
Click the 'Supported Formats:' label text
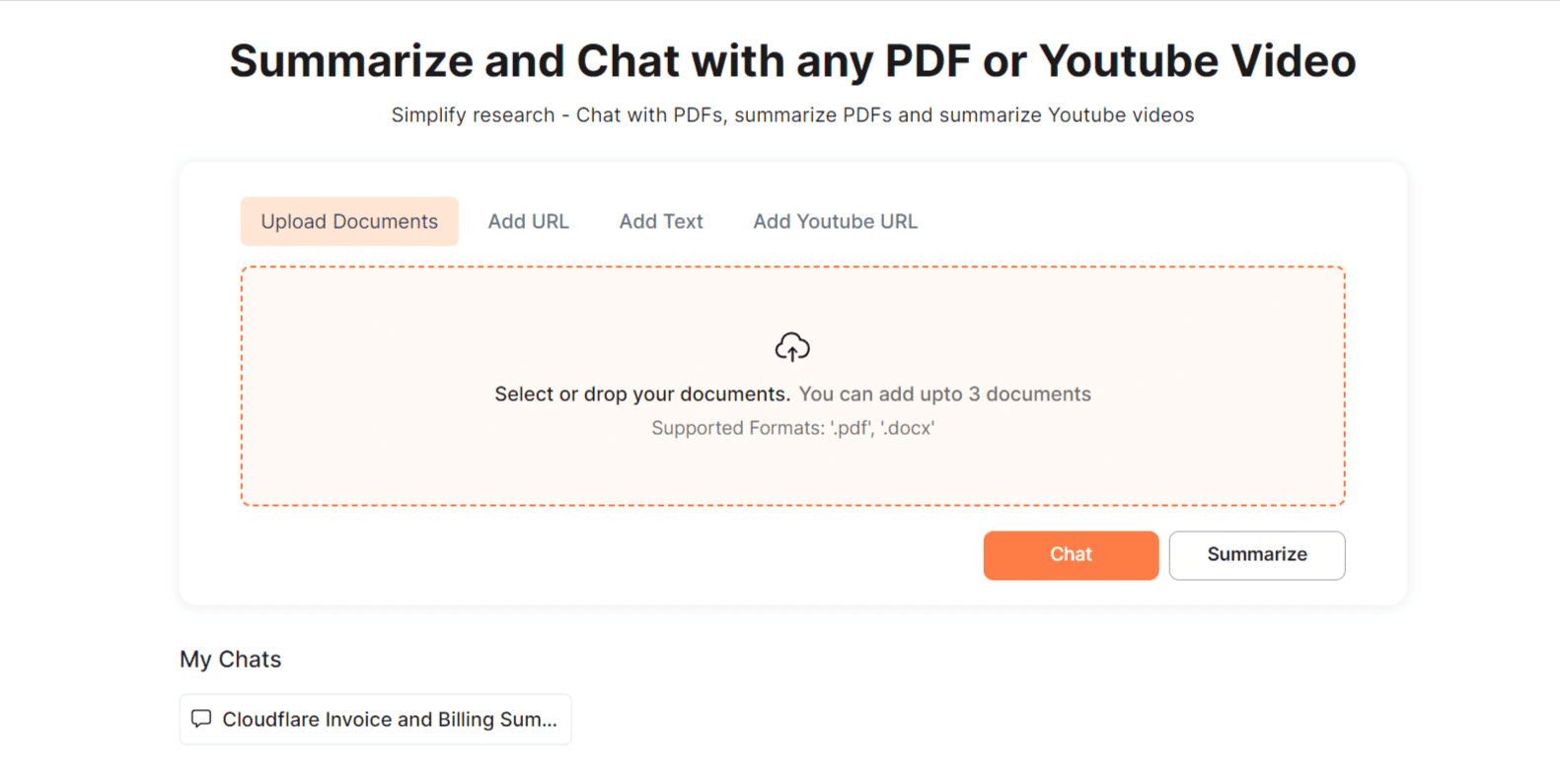click(x=737, y=429)
